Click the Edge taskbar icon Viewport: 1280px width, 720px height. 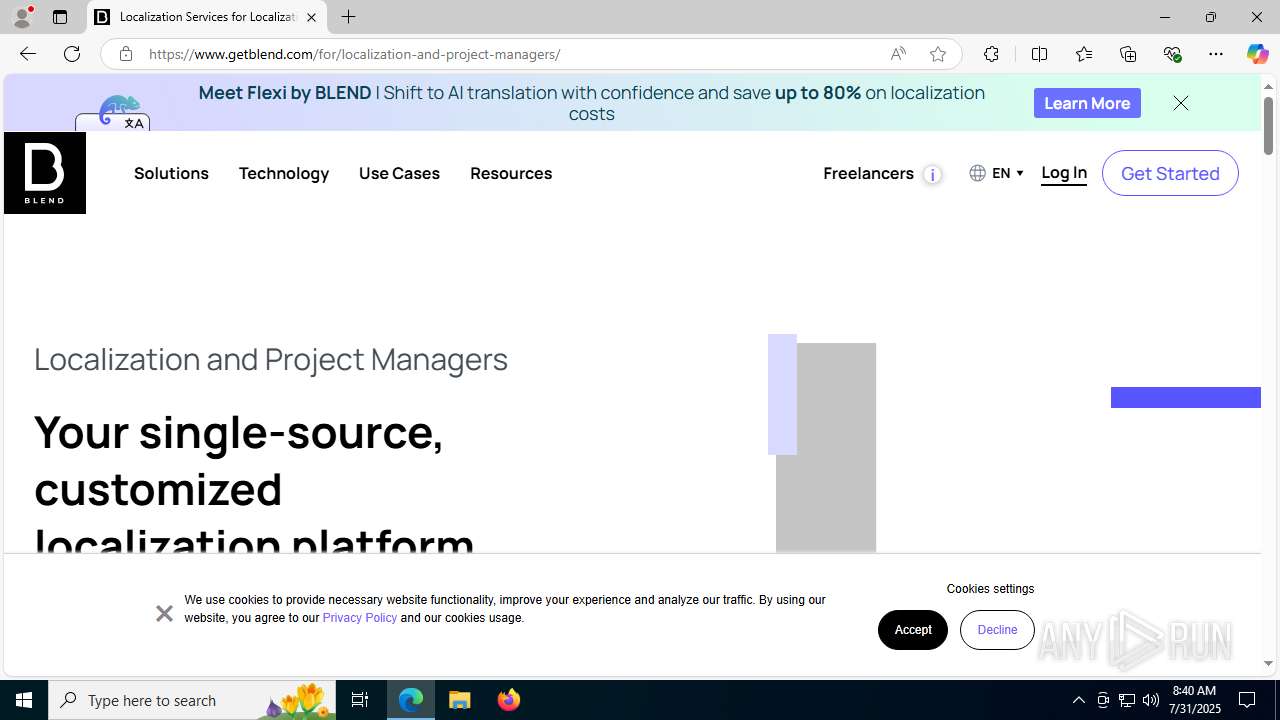click(x=411, y=700)
